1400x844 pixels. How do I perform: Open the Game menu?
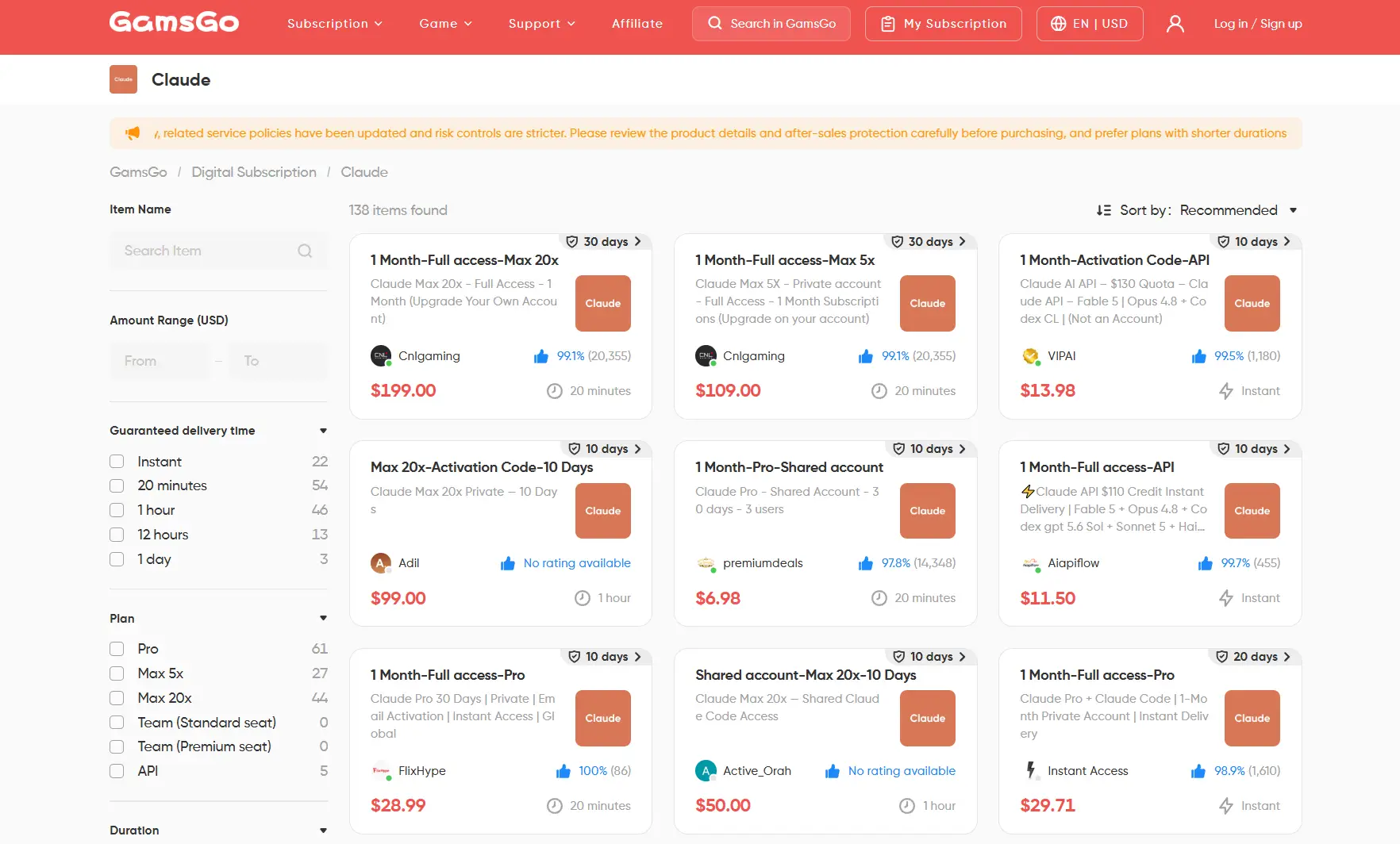[446, 24]
